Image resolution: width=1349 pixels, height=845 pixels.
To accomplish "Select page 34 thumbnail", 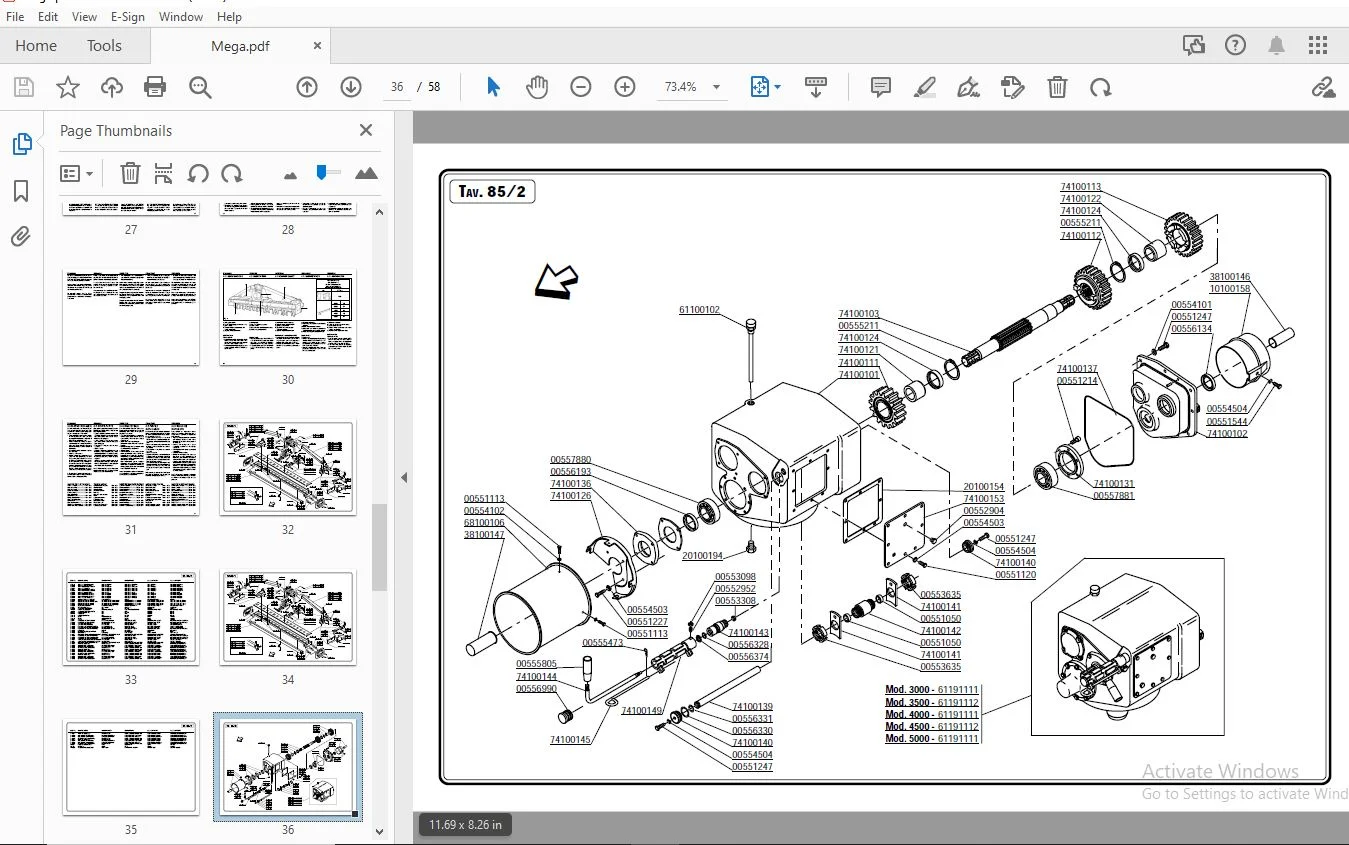I will 288,618.
